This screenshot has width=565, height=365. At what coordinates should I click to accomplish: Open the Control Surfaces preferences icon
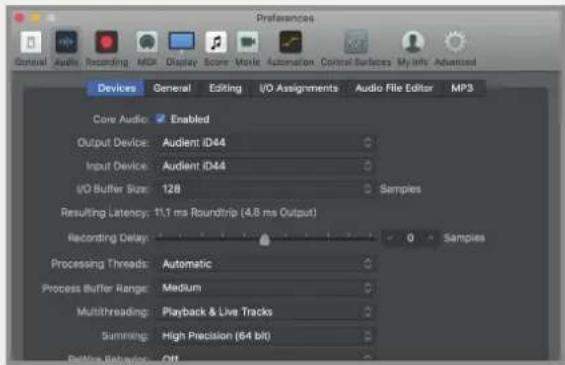pyautogui.click(x=356, y=43)
